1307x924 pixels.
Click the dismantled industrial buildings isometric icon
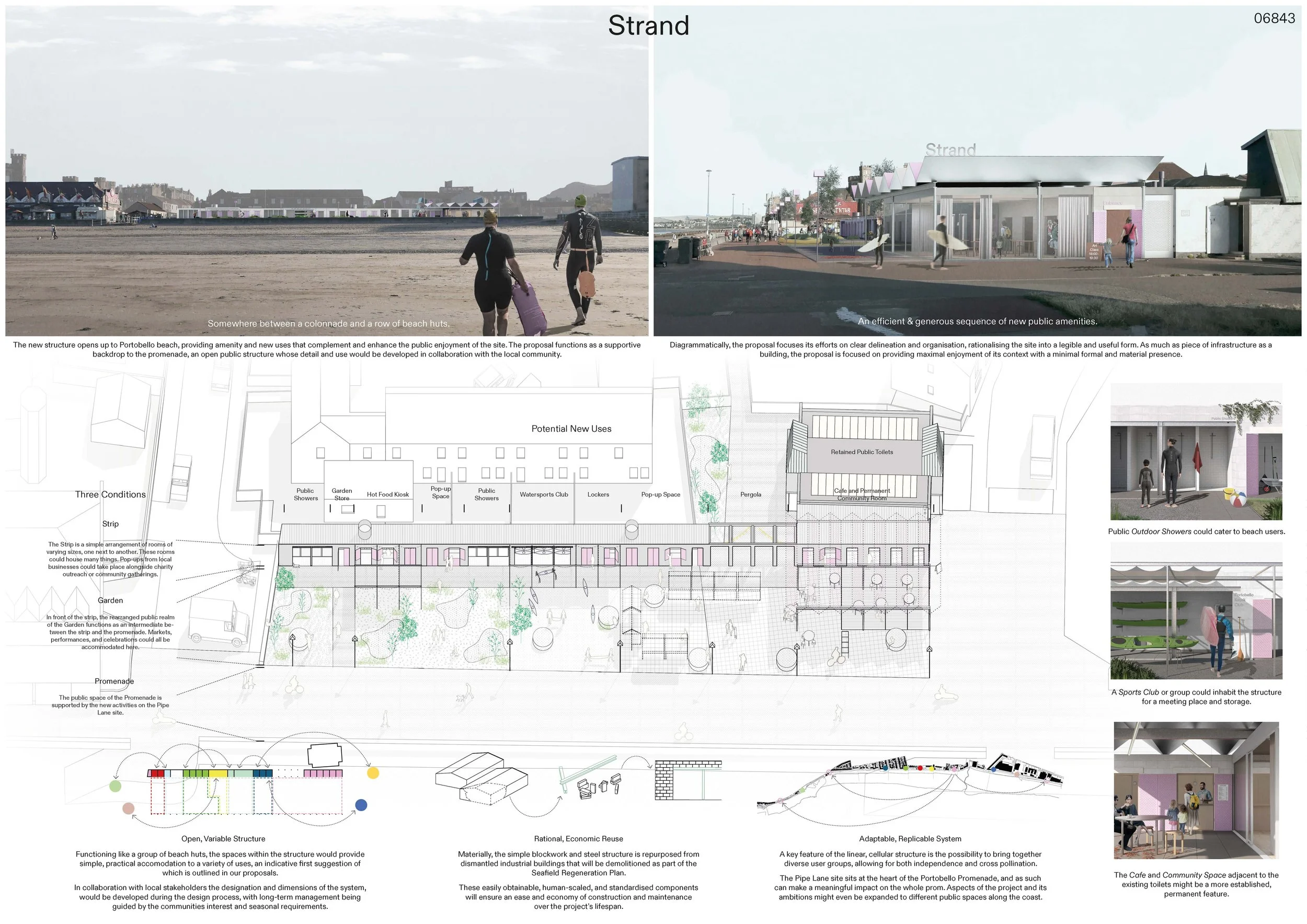tap(481, 778)
